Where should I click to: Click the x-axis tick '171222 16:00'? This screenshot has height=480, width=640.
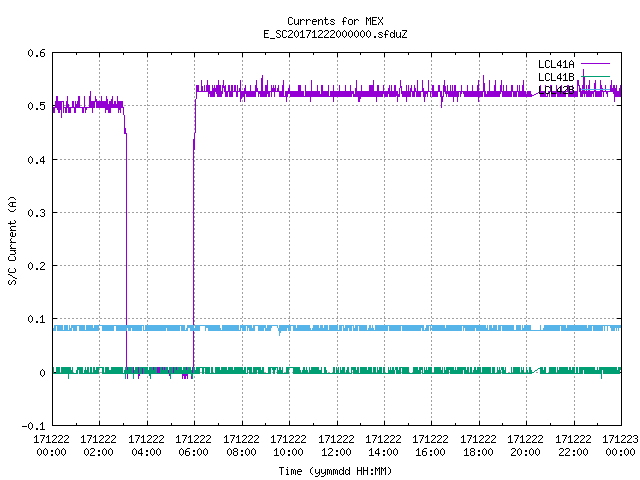(x=430, y=445)
